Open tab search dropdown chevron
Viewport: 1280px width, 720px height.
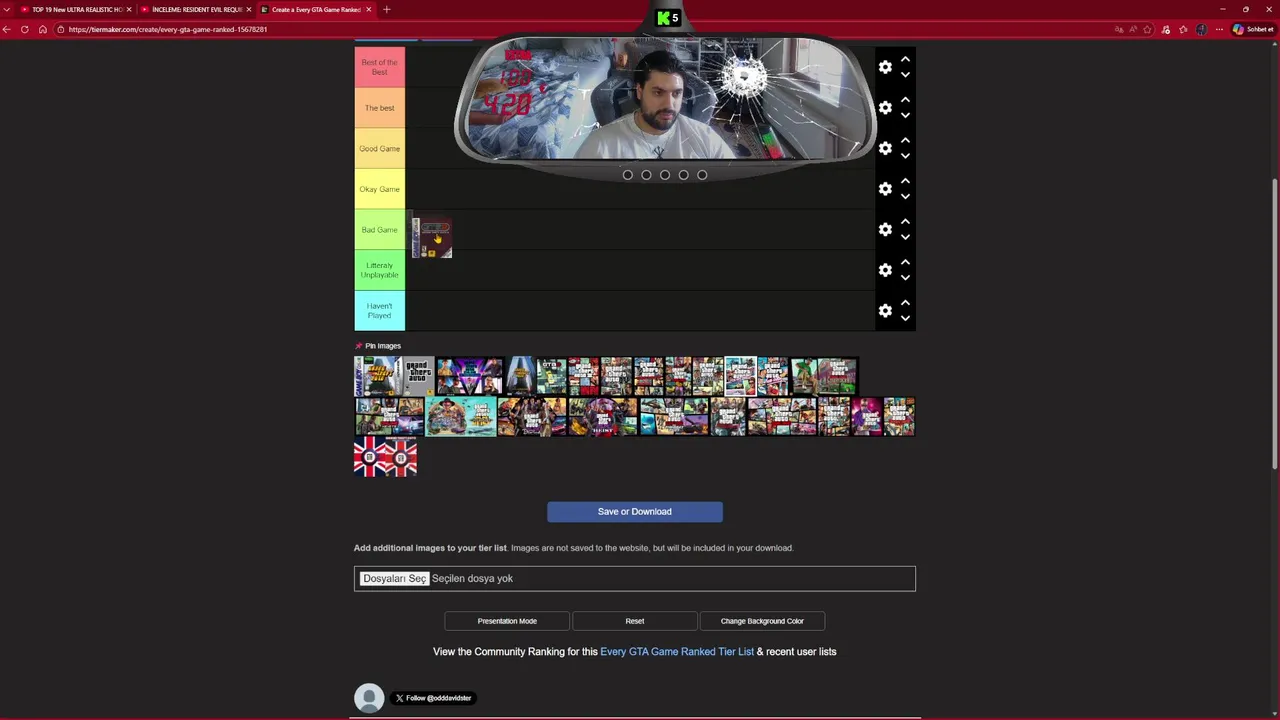[x=6, y=9]
